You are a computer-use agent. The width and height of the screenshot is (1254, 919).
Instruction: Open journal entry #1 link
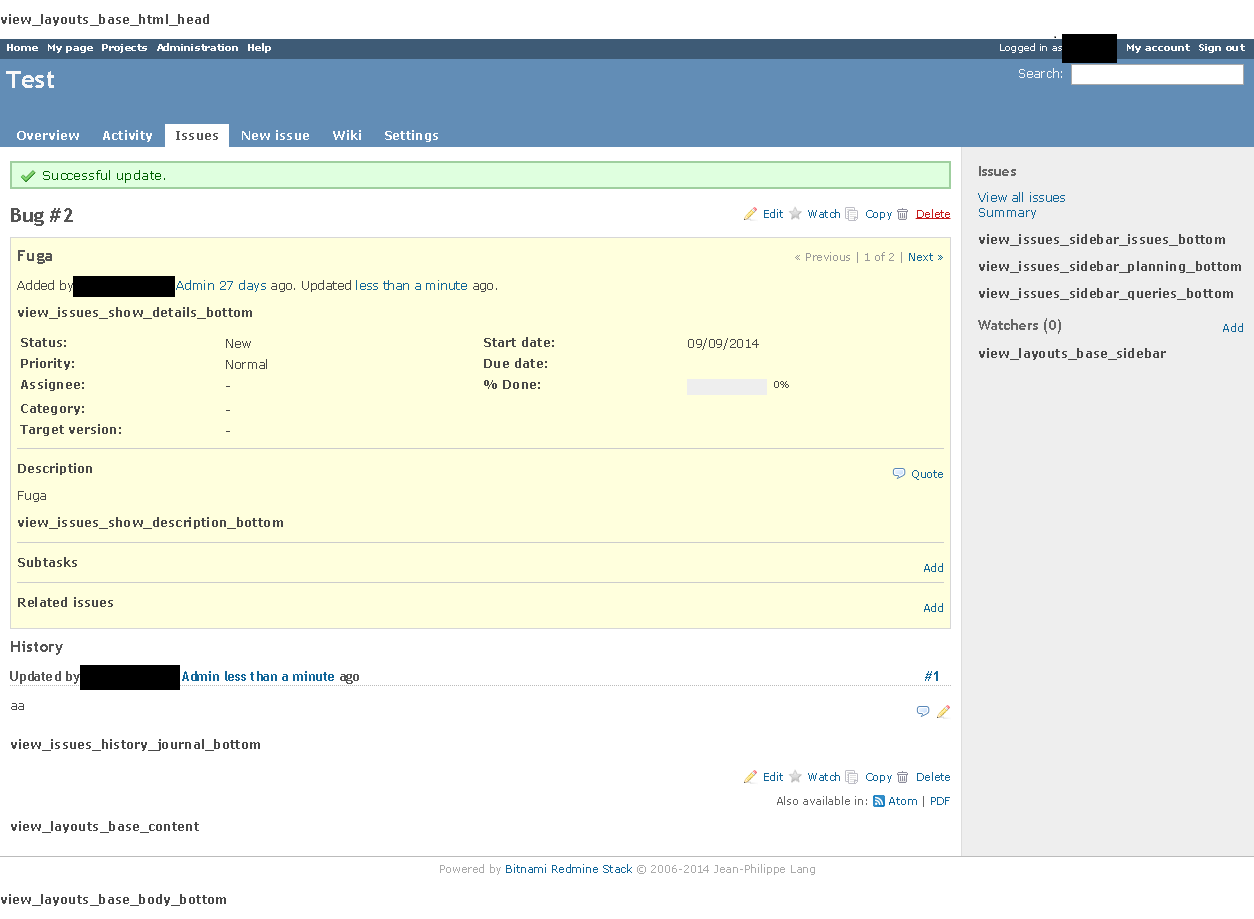pyautogui.click(x=931, y=676)
